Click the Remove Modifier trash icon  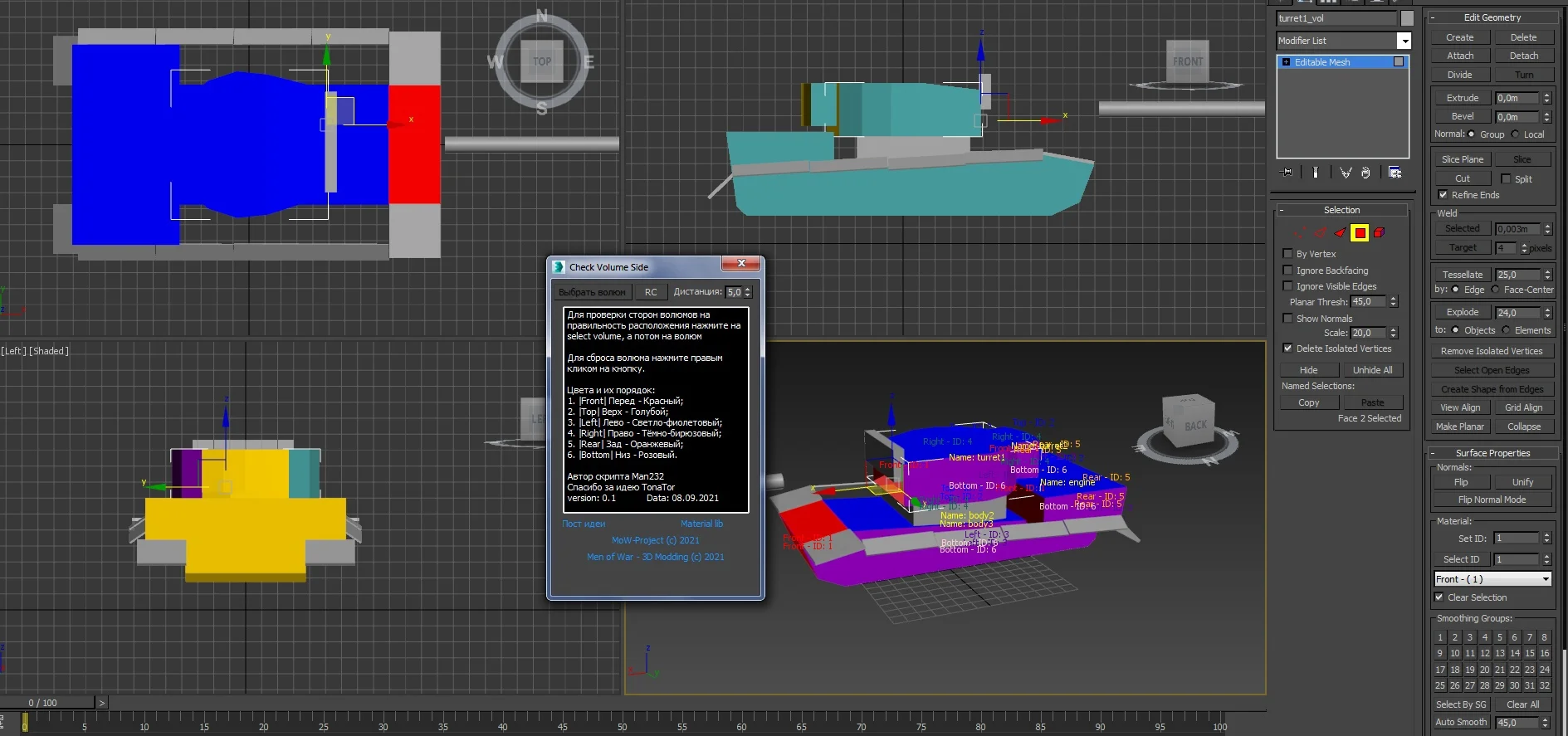tap(1365, 173)
